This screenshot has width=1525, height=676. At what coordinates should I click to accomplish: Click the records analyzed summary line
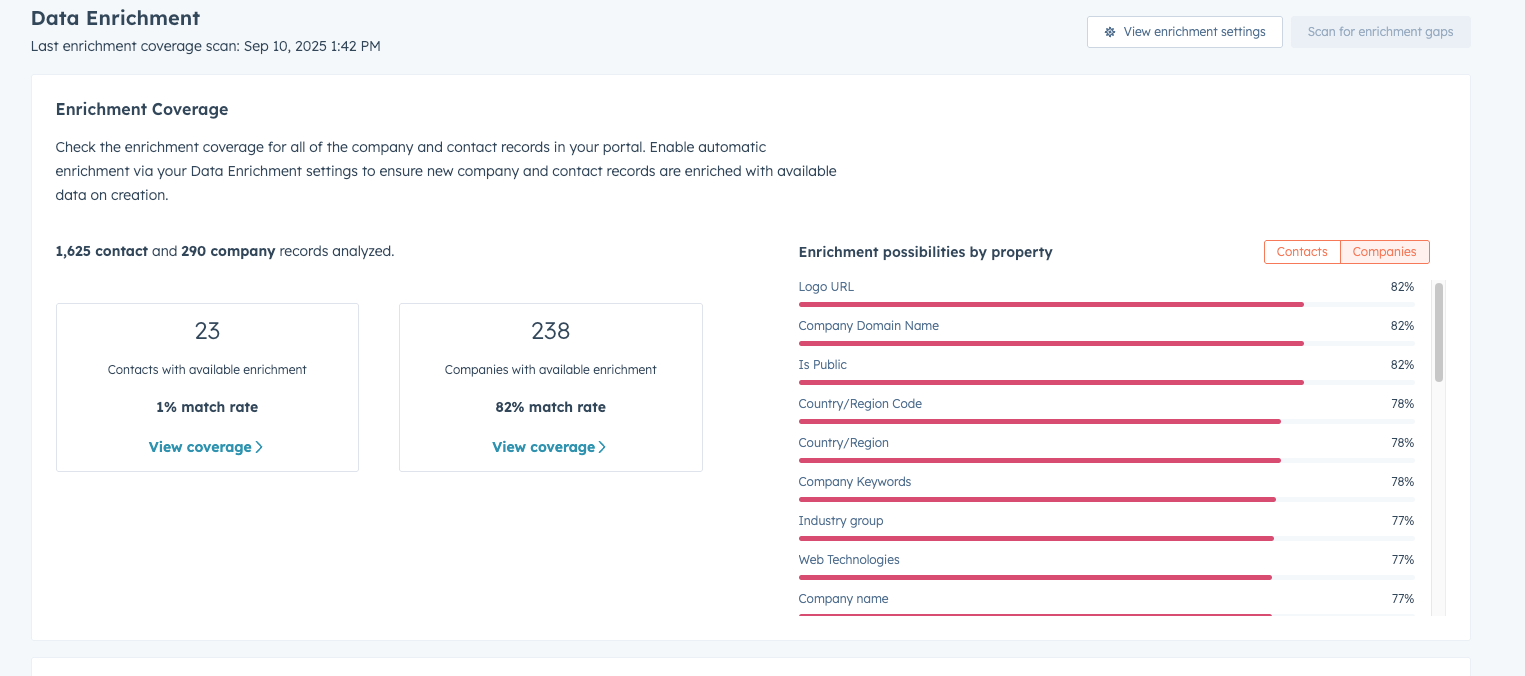[x=225, y=251]
